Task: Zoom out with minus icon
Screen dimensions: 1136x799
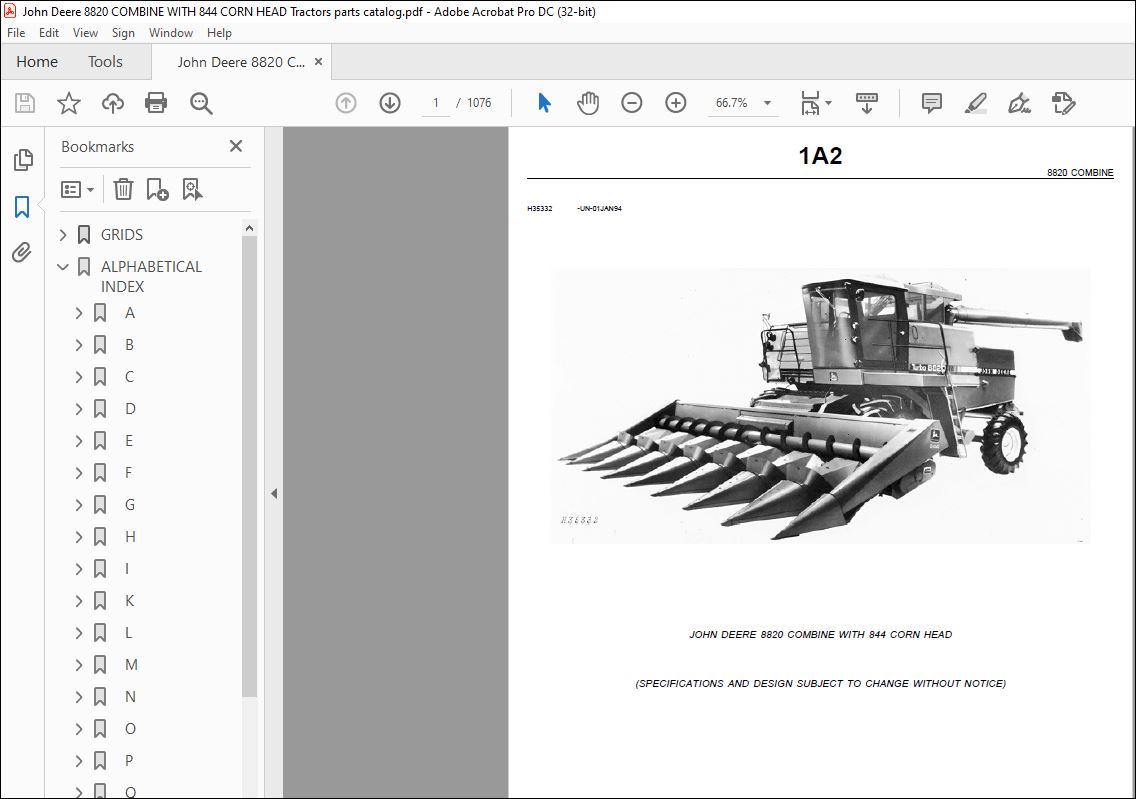Action: click(x=632, y=103)
